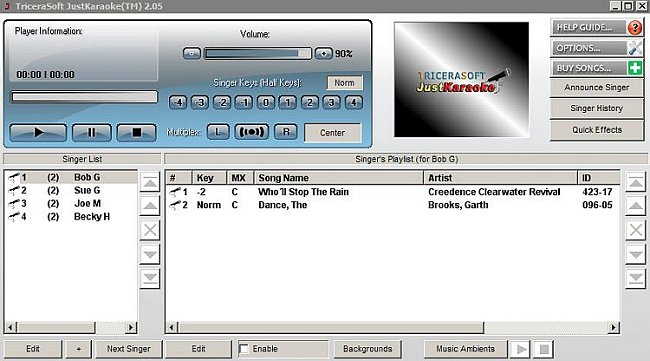Open the Singer History panel
This screenshot has width=650, height=361.
pyautogui.click(x=597, y=108)
